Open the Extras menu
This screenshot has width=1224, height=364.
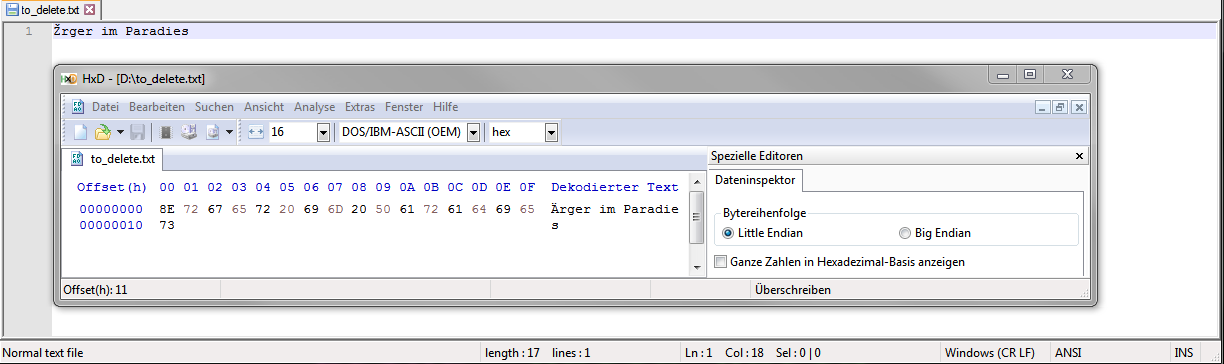[x=360, y=107]
